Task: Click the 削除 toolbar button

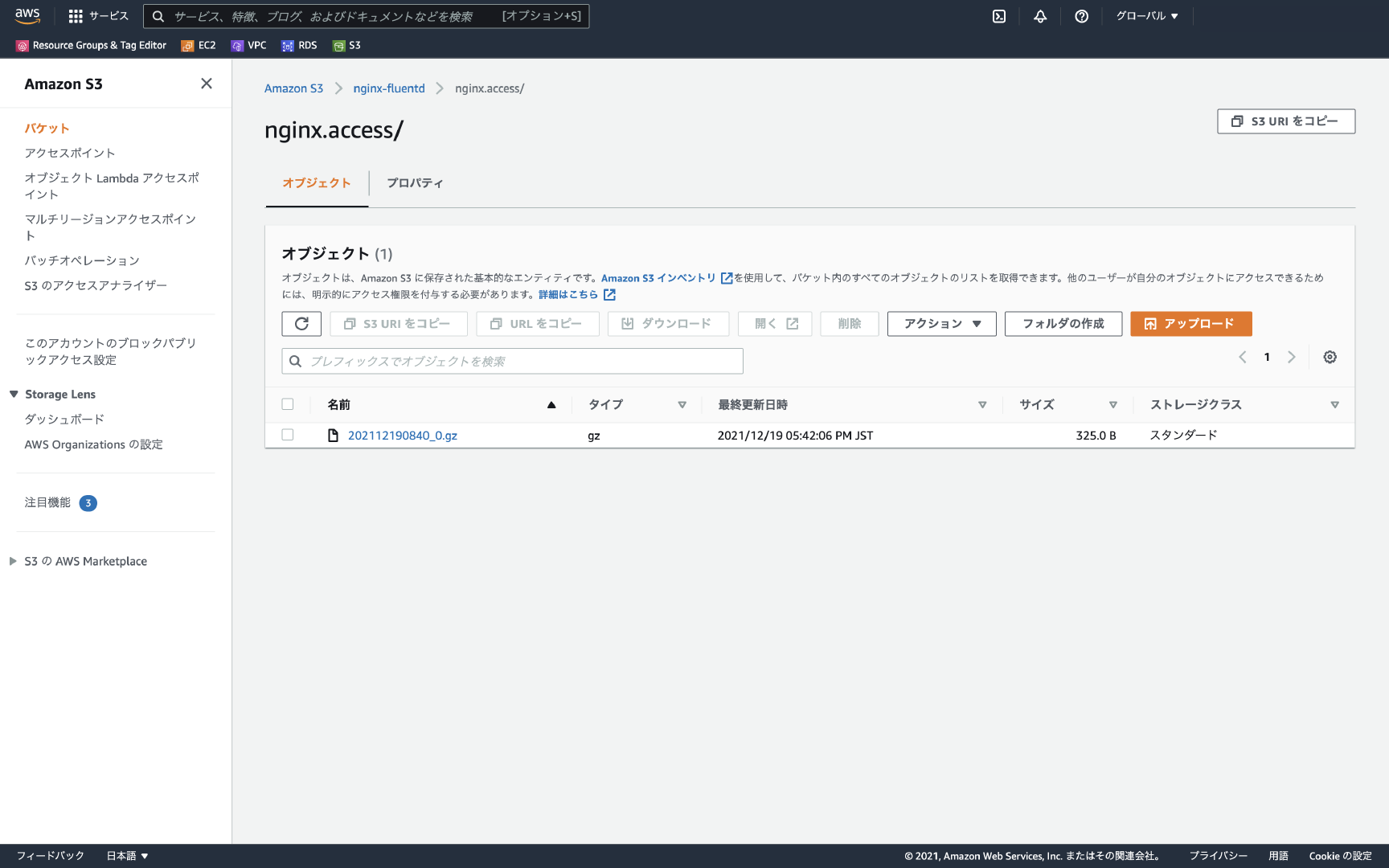Action: 849,324
